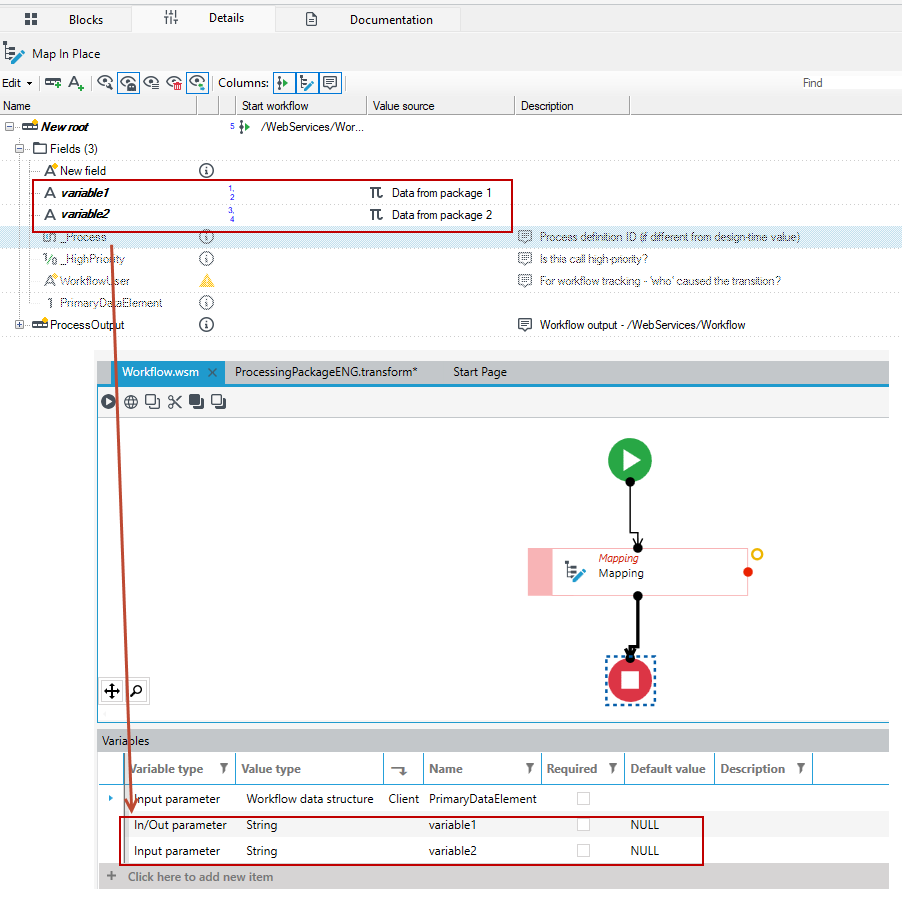The image size is (902, 897).
Task: Check Required box for variable2
Action: 583,850
